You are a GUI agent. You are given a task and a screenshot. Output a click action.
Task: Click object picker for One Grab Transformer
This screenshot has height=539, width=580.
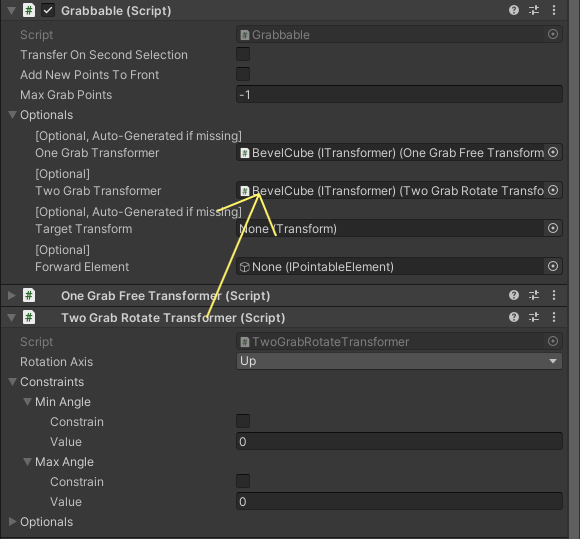[553, 152]
